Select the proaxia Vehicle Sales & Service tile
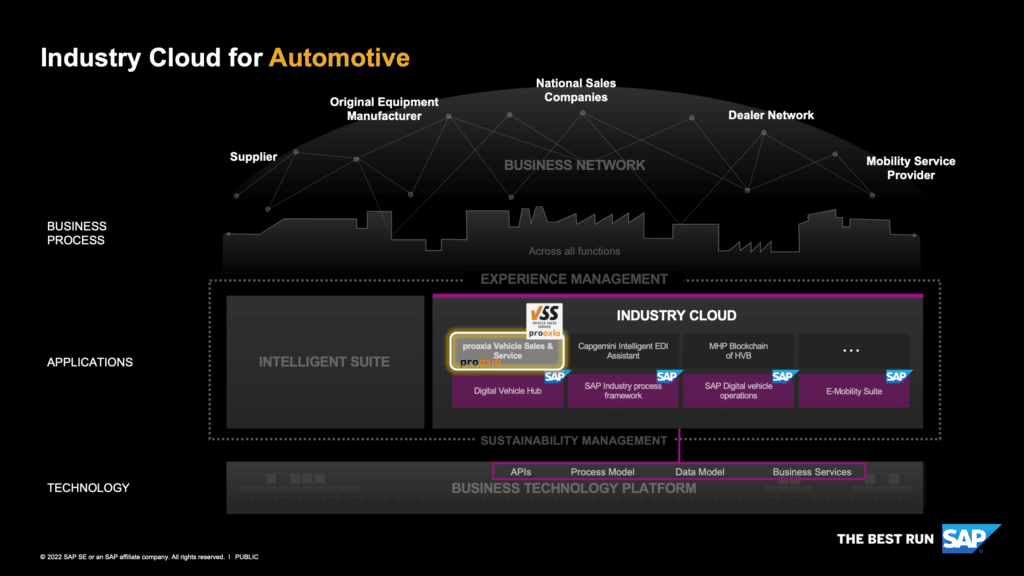Screen dimensions: 1024x576 (507, 349)
